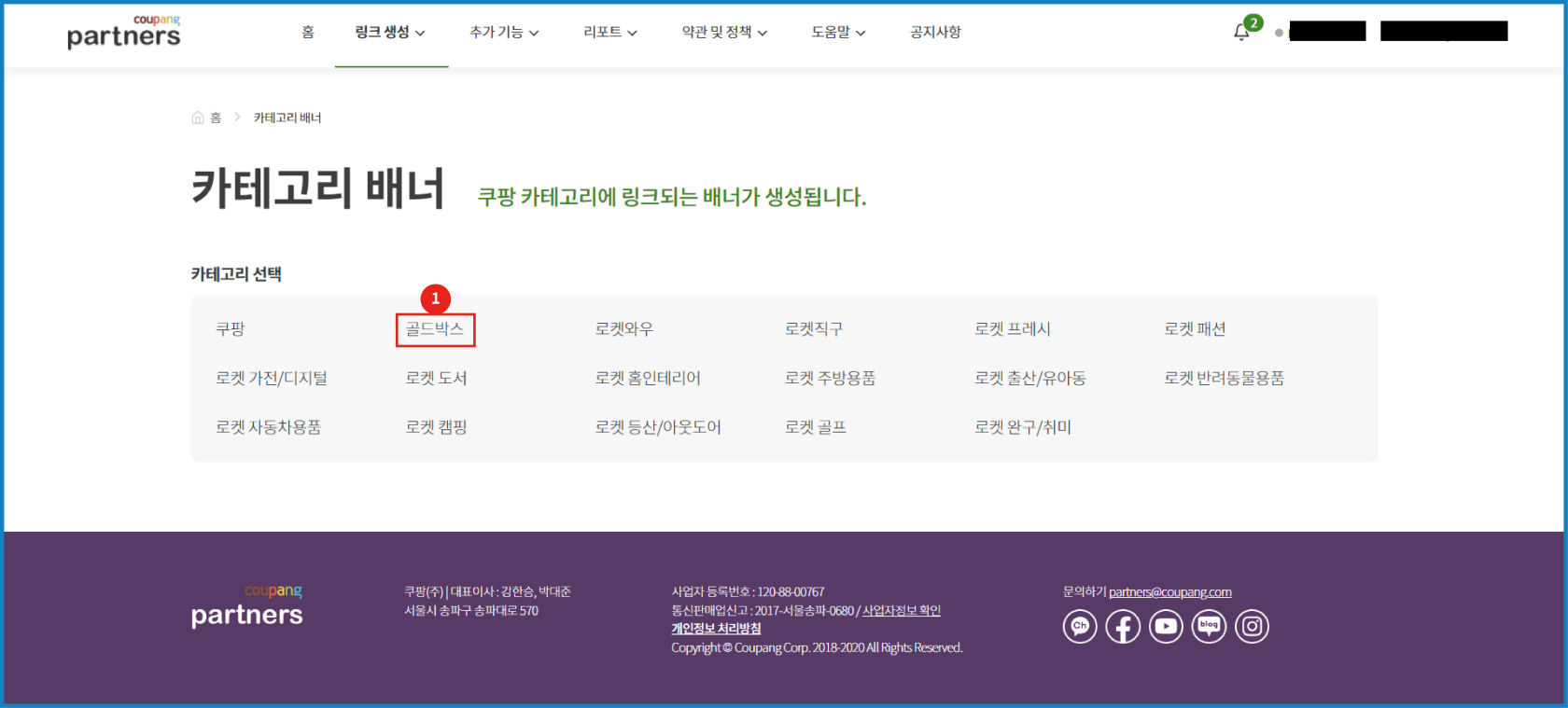Expand the 리포트 dropdown menu
The height and width of the screenshot is (708, 1568).
point(610,33)
